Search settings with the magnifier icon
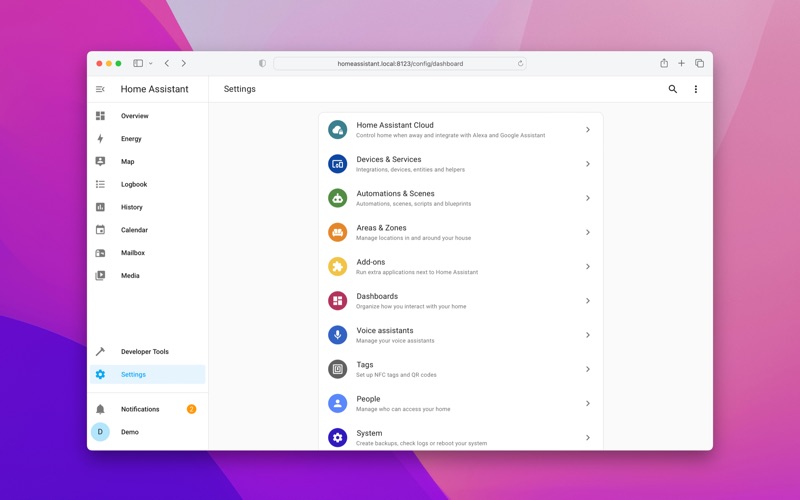This screenshot has width=800, height=500. tap(672, 89)
